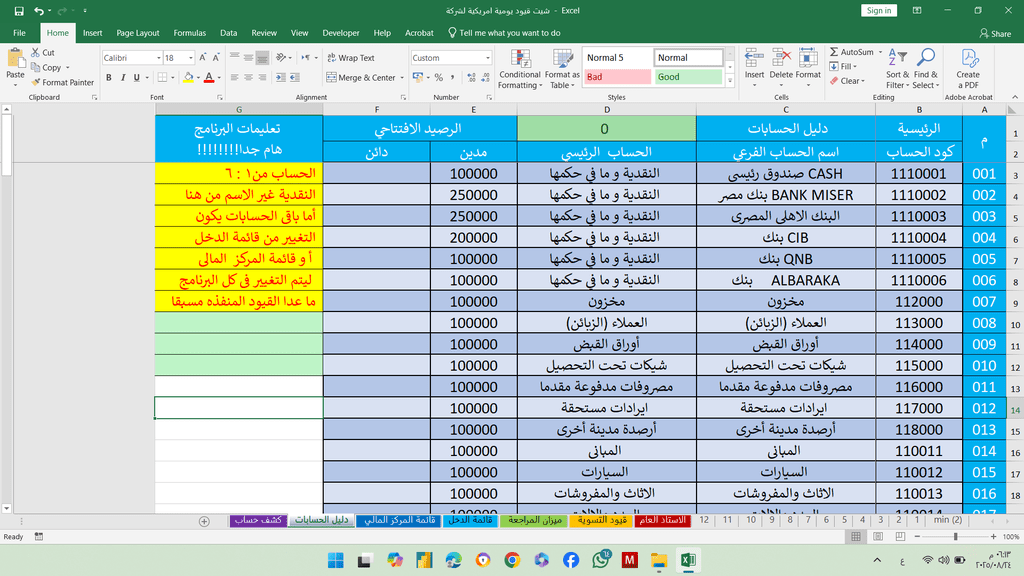Cut the selected cells

(43, 52)
